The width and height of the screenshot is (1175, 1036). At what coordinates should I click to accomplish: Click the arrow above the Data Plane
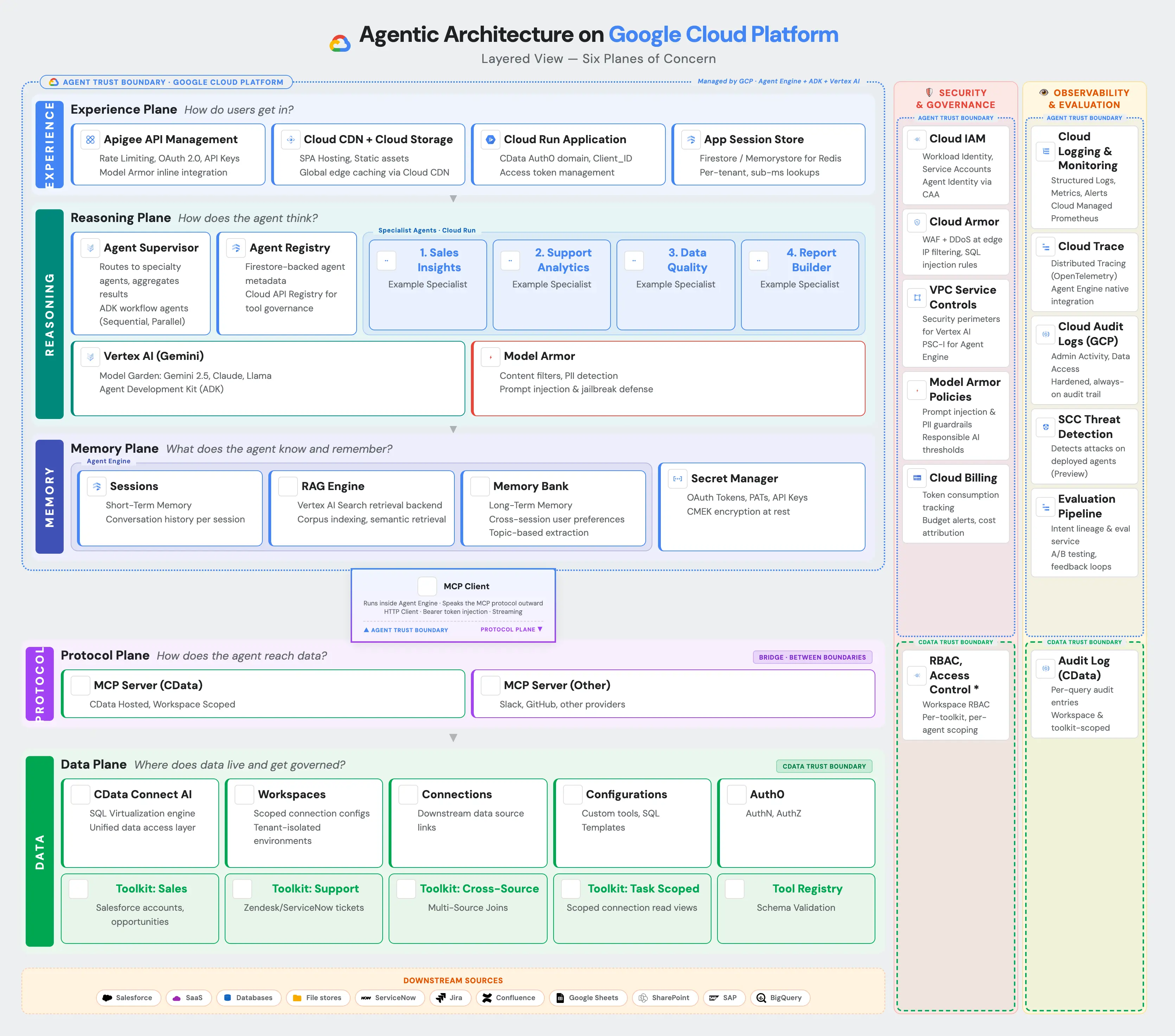454,738
